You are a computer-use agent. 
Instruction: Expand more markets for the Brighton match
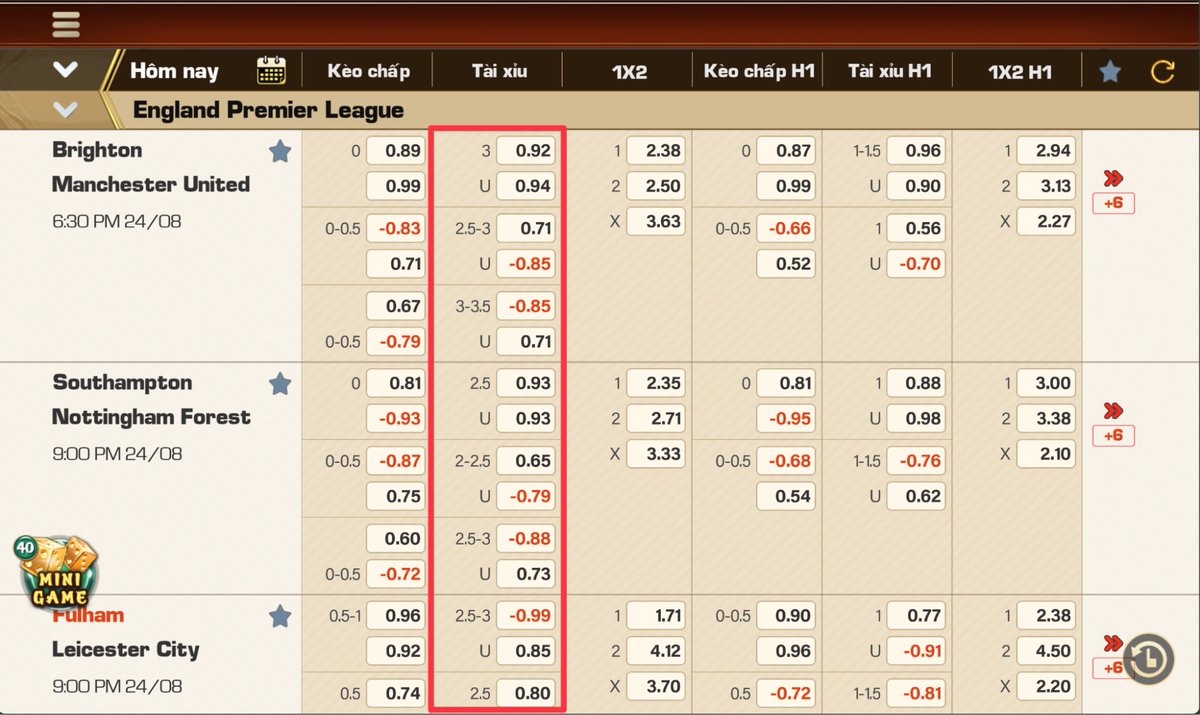click(1113, 191)
